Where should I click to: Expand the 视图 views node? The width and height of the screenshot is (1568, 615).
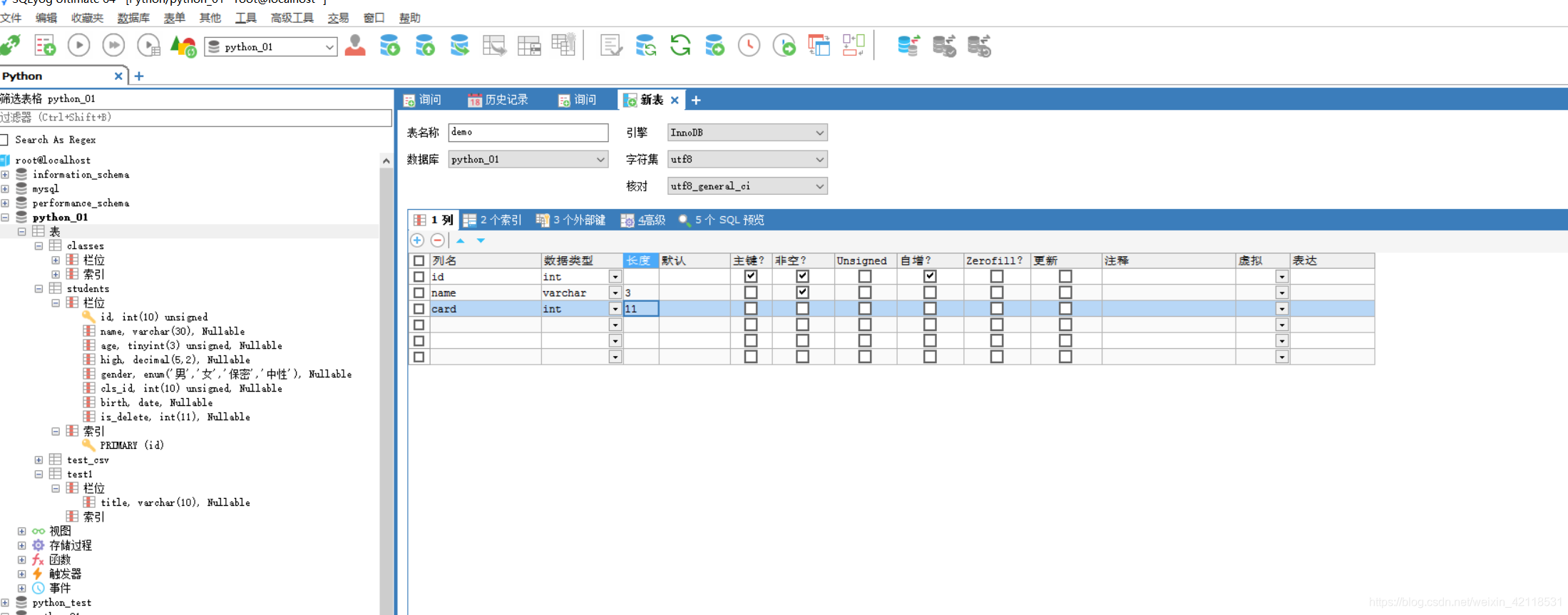pyautogui.click(x=21, y=531)
